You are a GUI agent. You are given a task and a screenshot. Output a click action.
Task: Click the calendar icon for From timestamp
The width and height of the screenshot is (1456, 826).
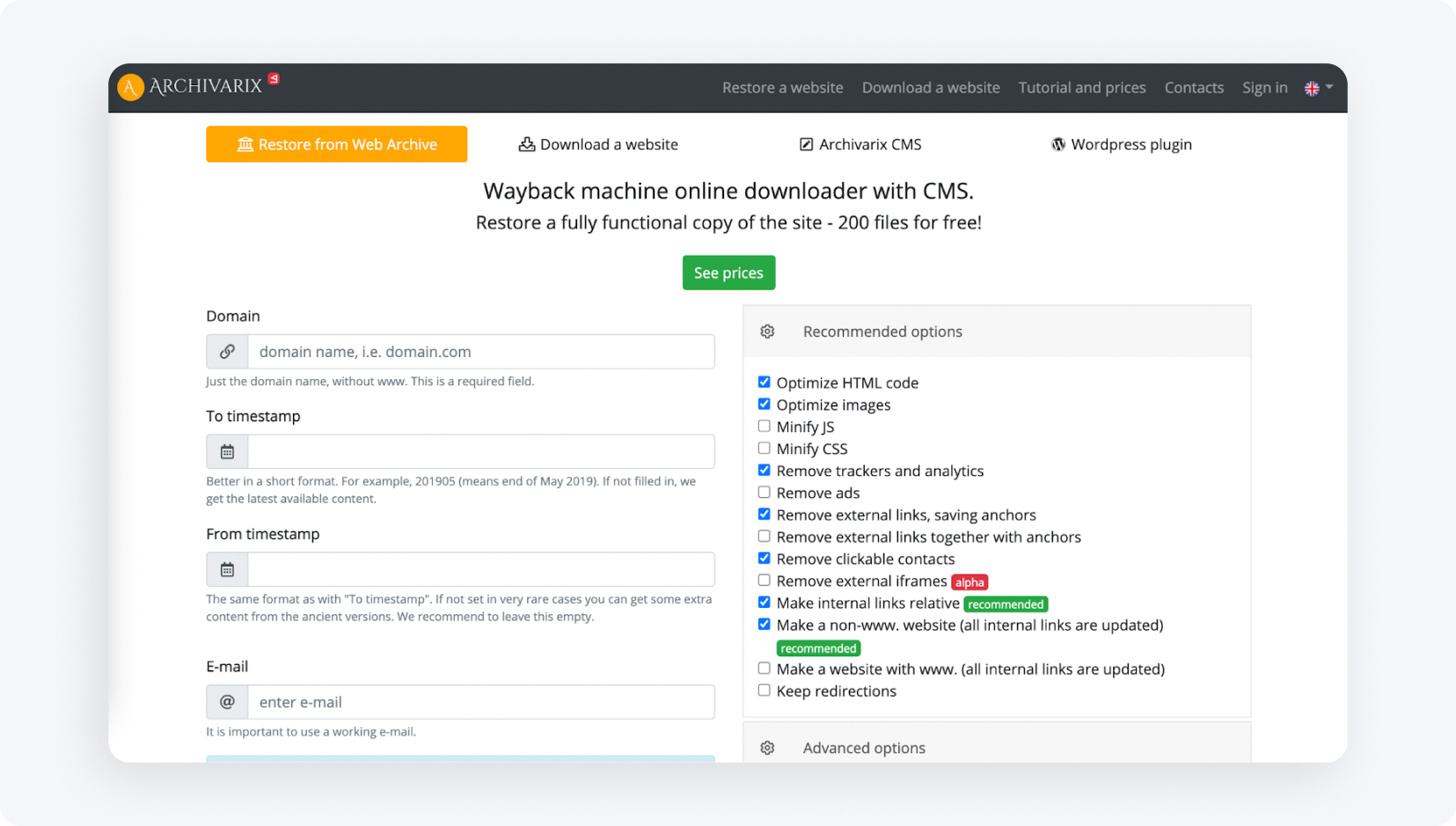(227, 570)
